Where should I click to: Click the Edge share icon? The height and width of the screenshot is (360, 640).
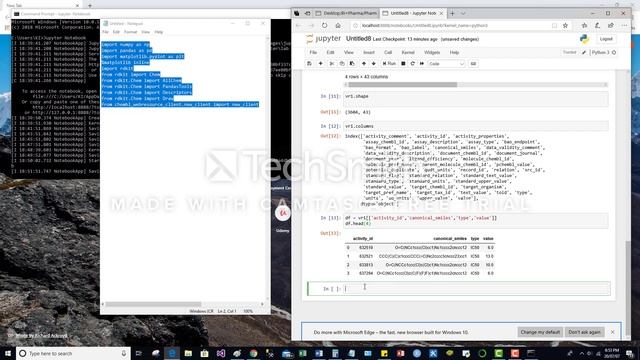[611, 25]
